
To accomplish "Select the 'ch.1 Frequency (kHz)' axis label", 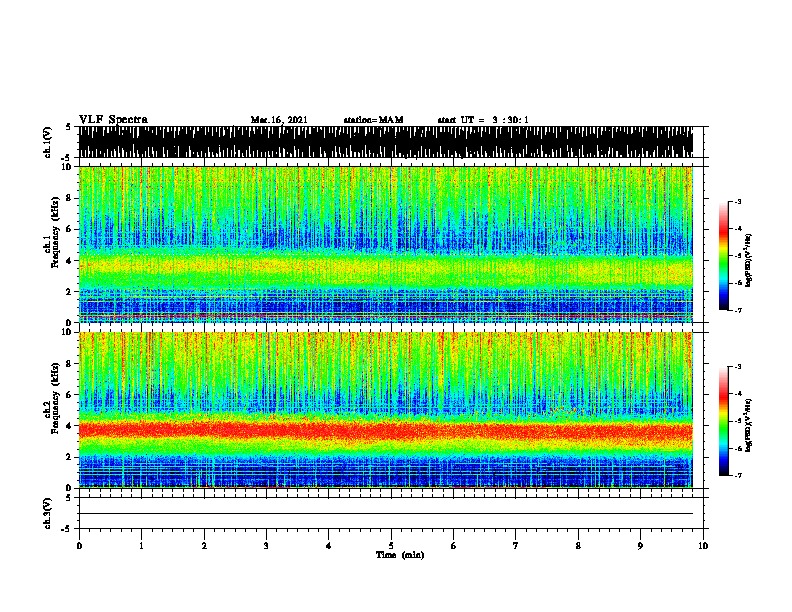I will click(51, 233).
